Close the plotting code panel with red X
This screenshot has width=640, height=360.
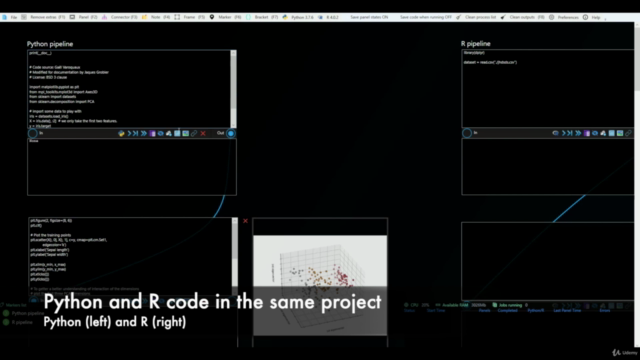[245, 221]
